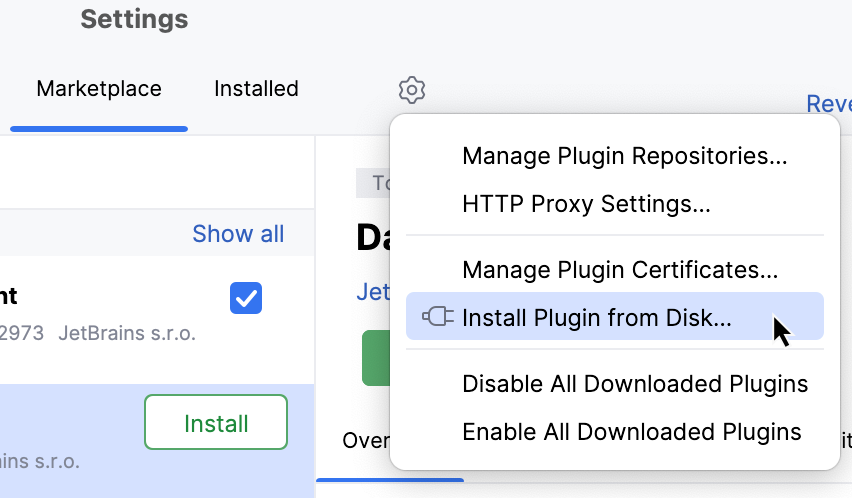Select Disable All Downloaded Plugins
The height and width of the screenshot is (498, 852).
point(635,384)
